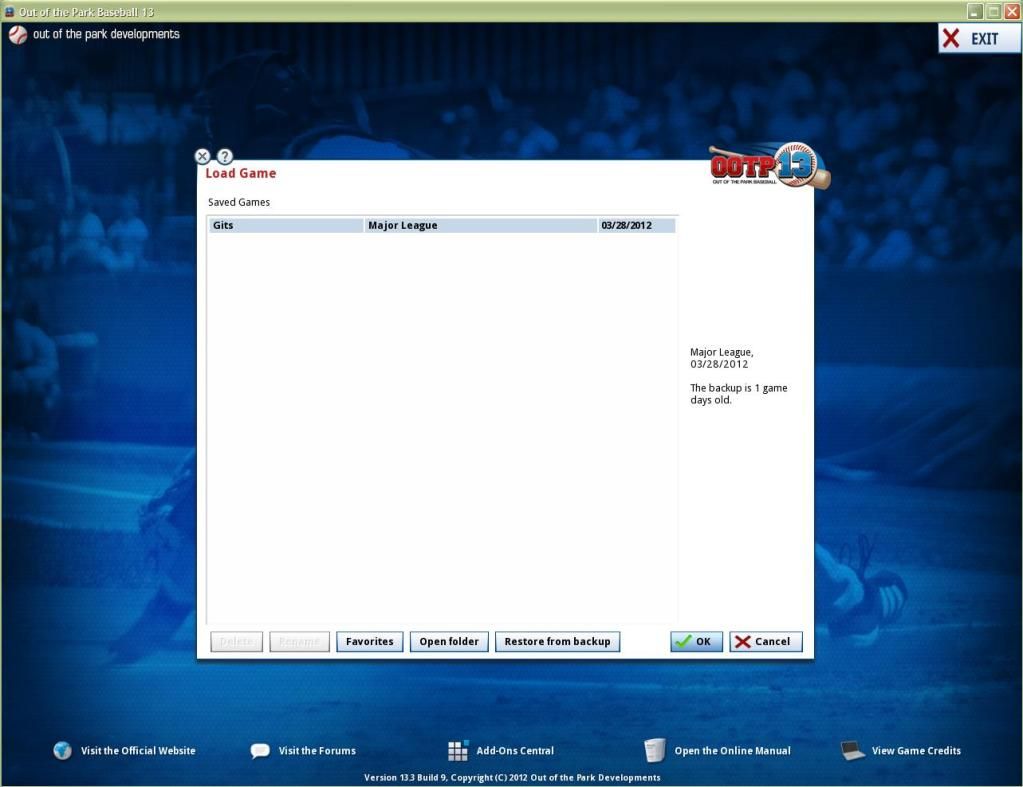Click the baseball logo at top left
The width and height of the screenshot is (1023, 787).
(x=18, y=35)
